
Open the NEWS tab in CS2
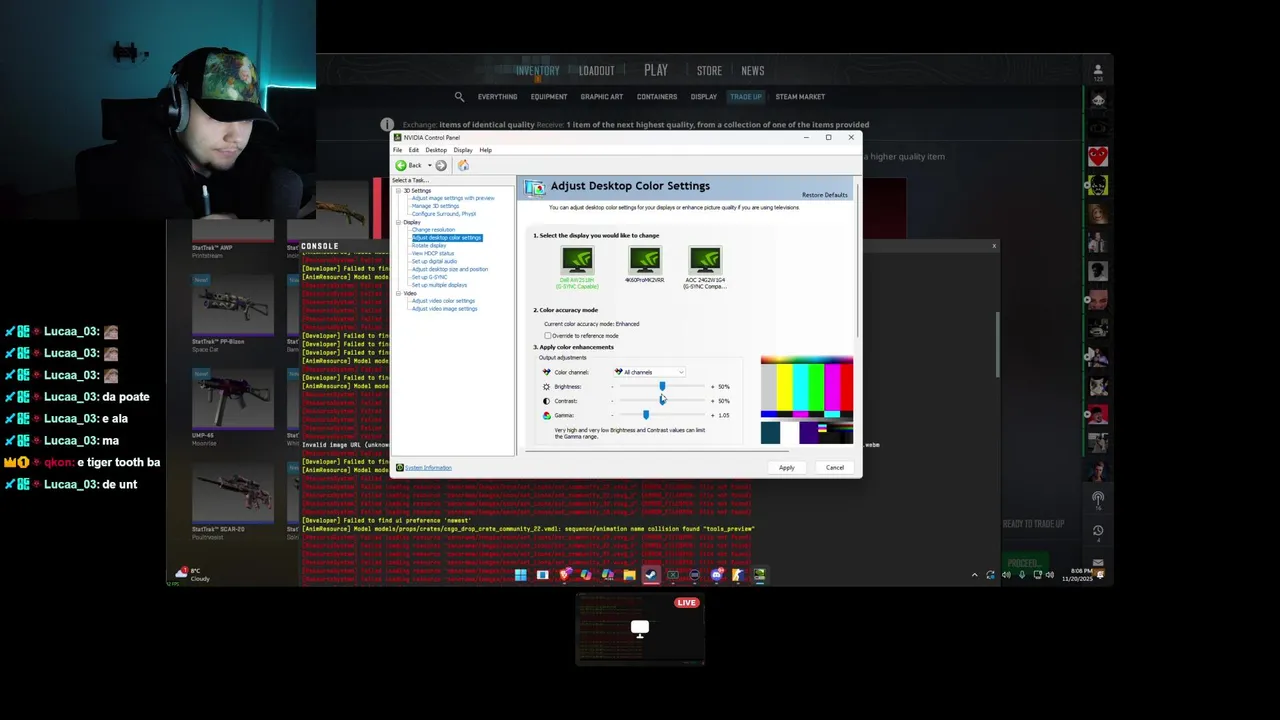pyautogui.click(x=753, y=71)
